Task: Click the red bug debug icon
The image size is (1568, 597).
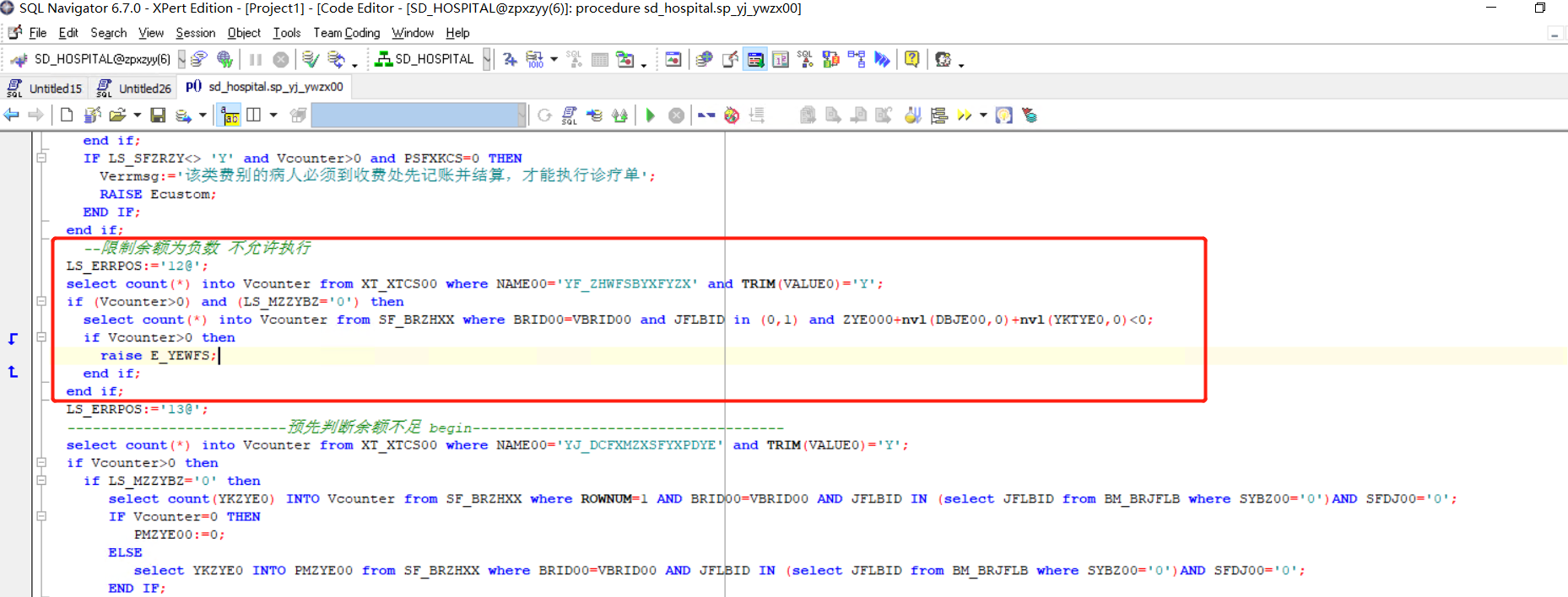Action: [732, 116]
